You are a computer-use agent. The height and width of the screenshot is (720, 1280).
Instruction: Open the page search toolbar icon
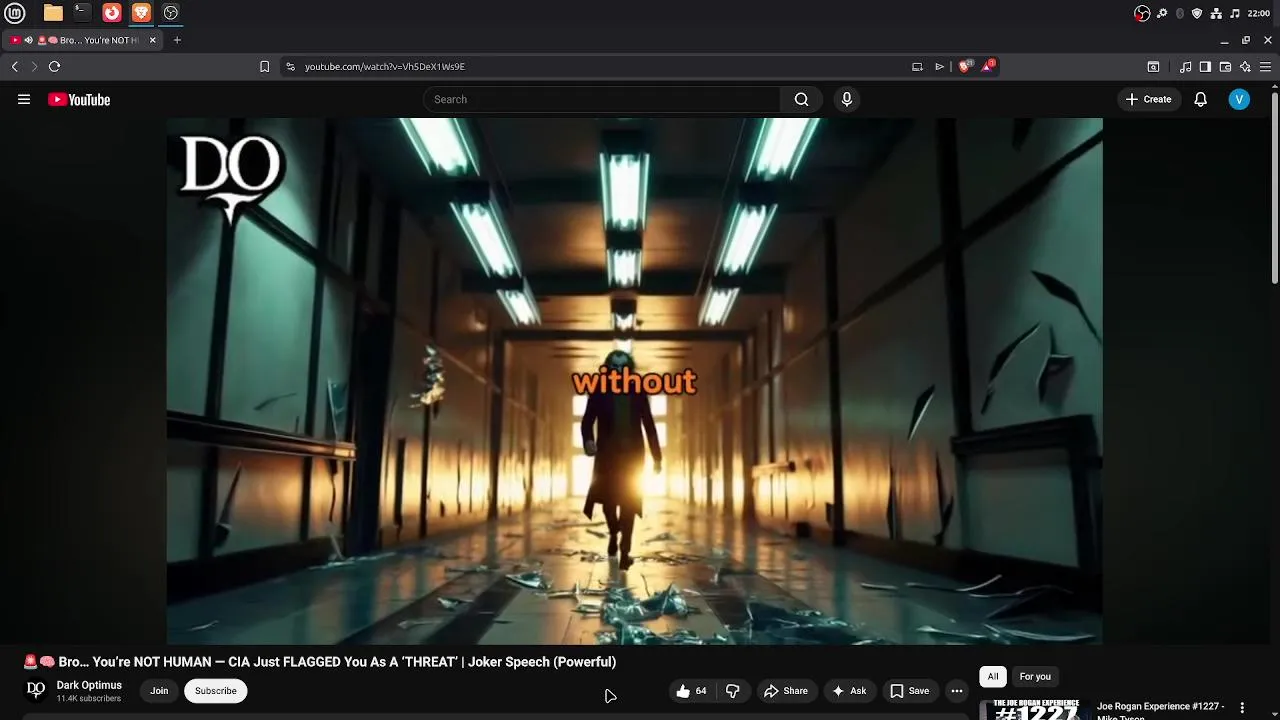pos(1153,67)
